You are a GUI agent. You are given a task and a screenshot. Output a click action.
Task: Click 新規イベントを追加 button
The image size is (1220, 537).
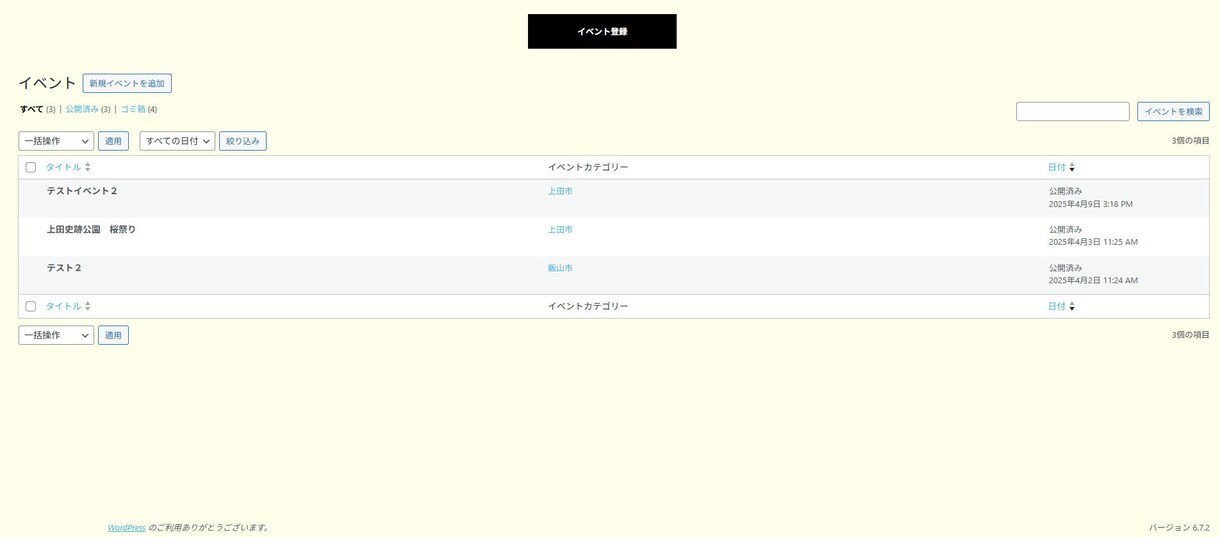(x=127, y=83)
